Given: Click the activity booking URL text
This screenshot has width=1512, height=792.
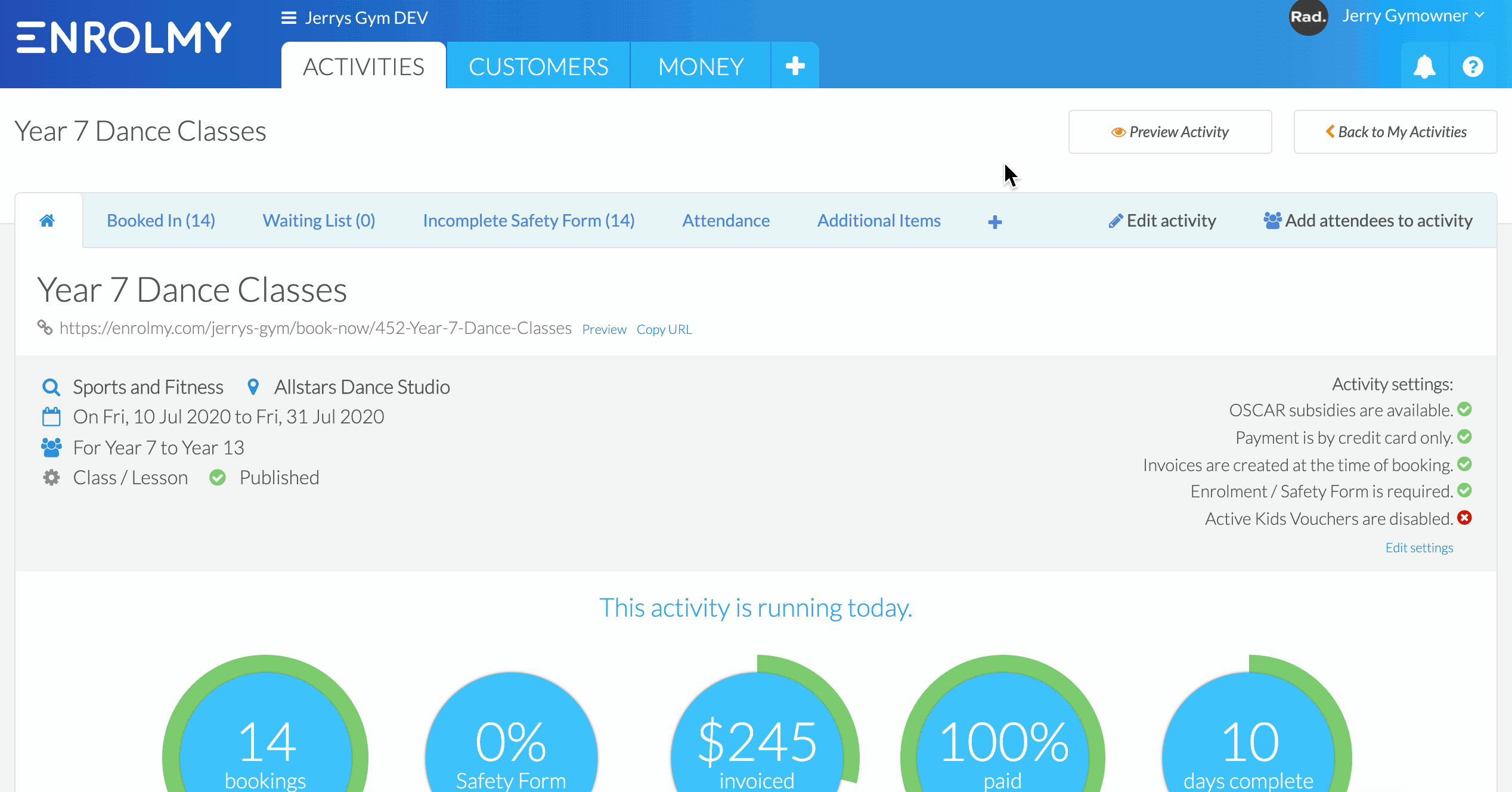Looking at the screenshot, I should click(x=315, y=328).
